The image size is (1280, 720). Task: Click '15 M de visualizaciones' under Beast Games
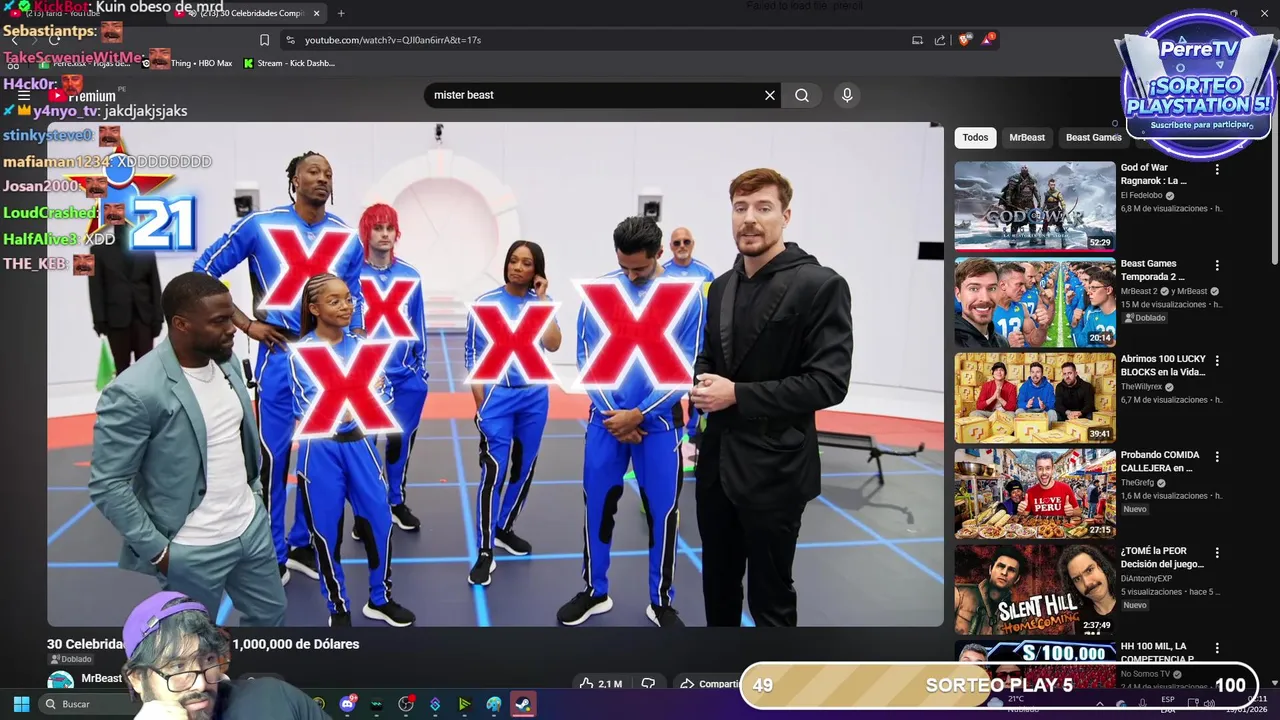1164,304
